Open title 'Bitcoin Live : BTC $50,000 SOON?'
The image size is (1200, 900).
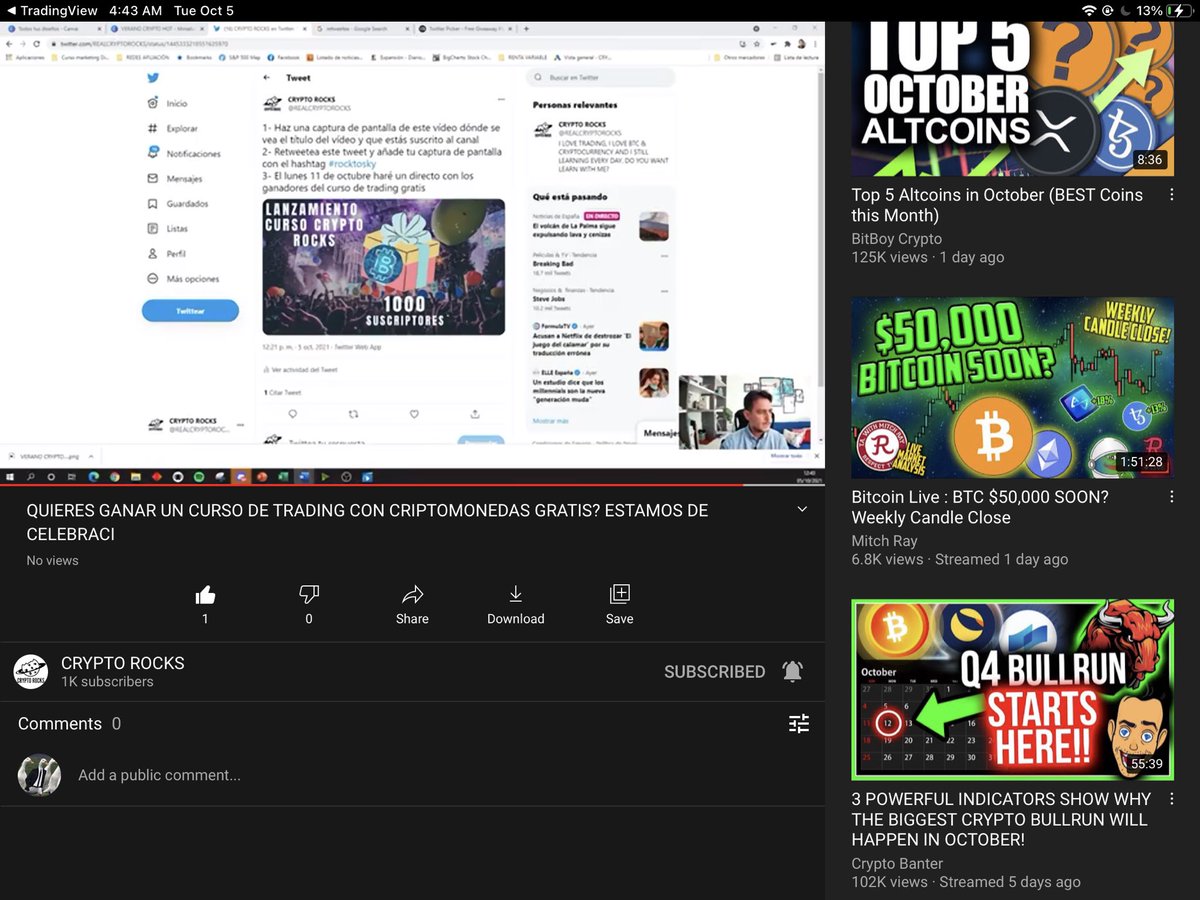[x=980, y=507]
